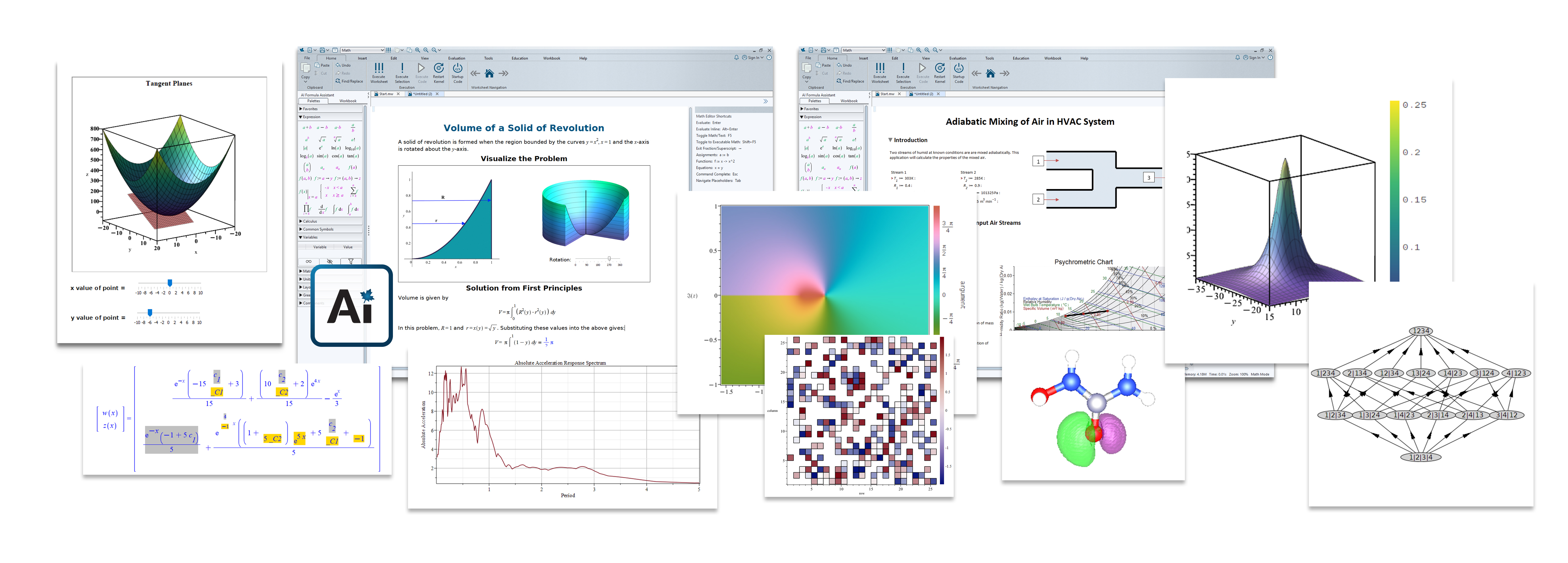Screen dimensions: 1568x563
Task: Expand the Calculus palette in the Solid of Revolution window
Action: pos(309,222)
